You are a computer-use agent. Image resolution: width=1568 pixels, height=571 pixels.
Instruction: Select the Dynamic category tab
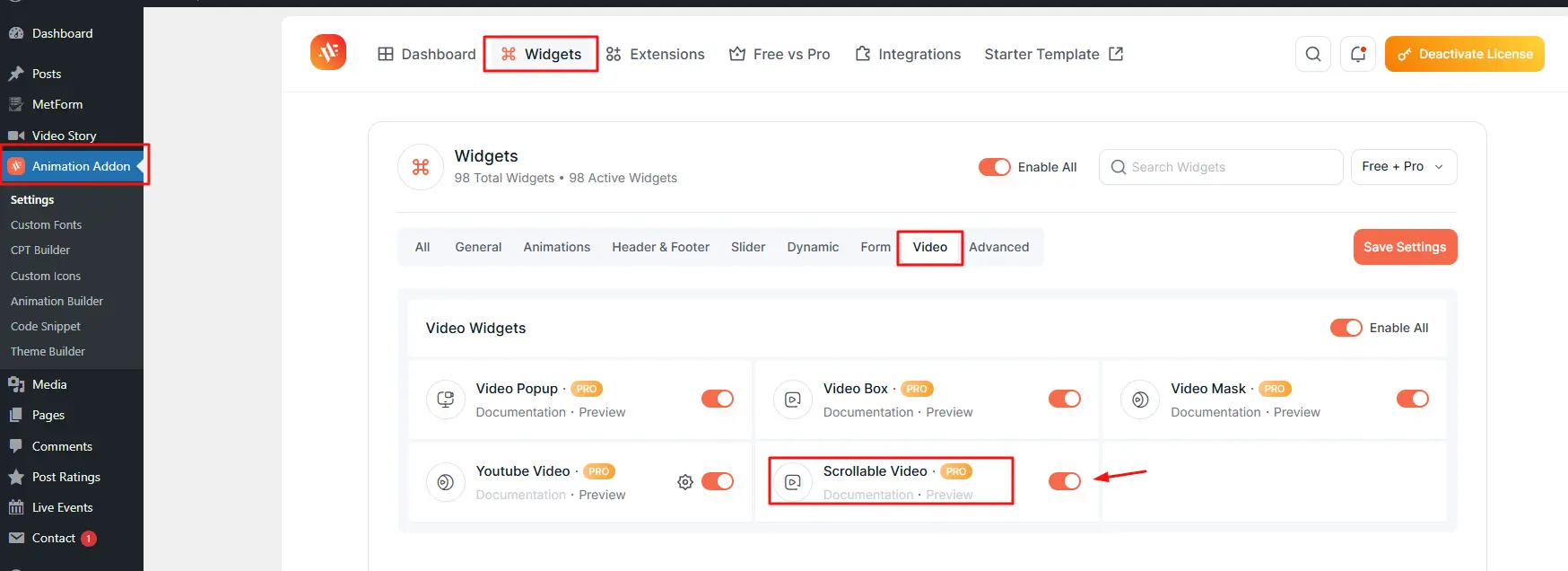click(x=814, y=247)
